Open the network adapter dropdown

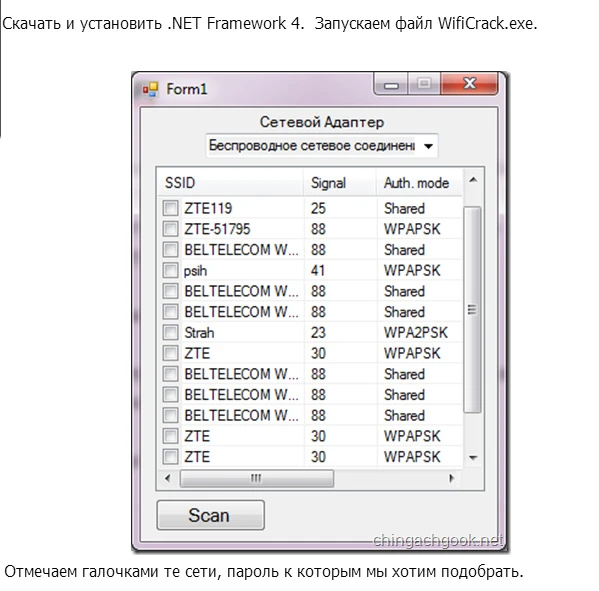pos(429,146)
